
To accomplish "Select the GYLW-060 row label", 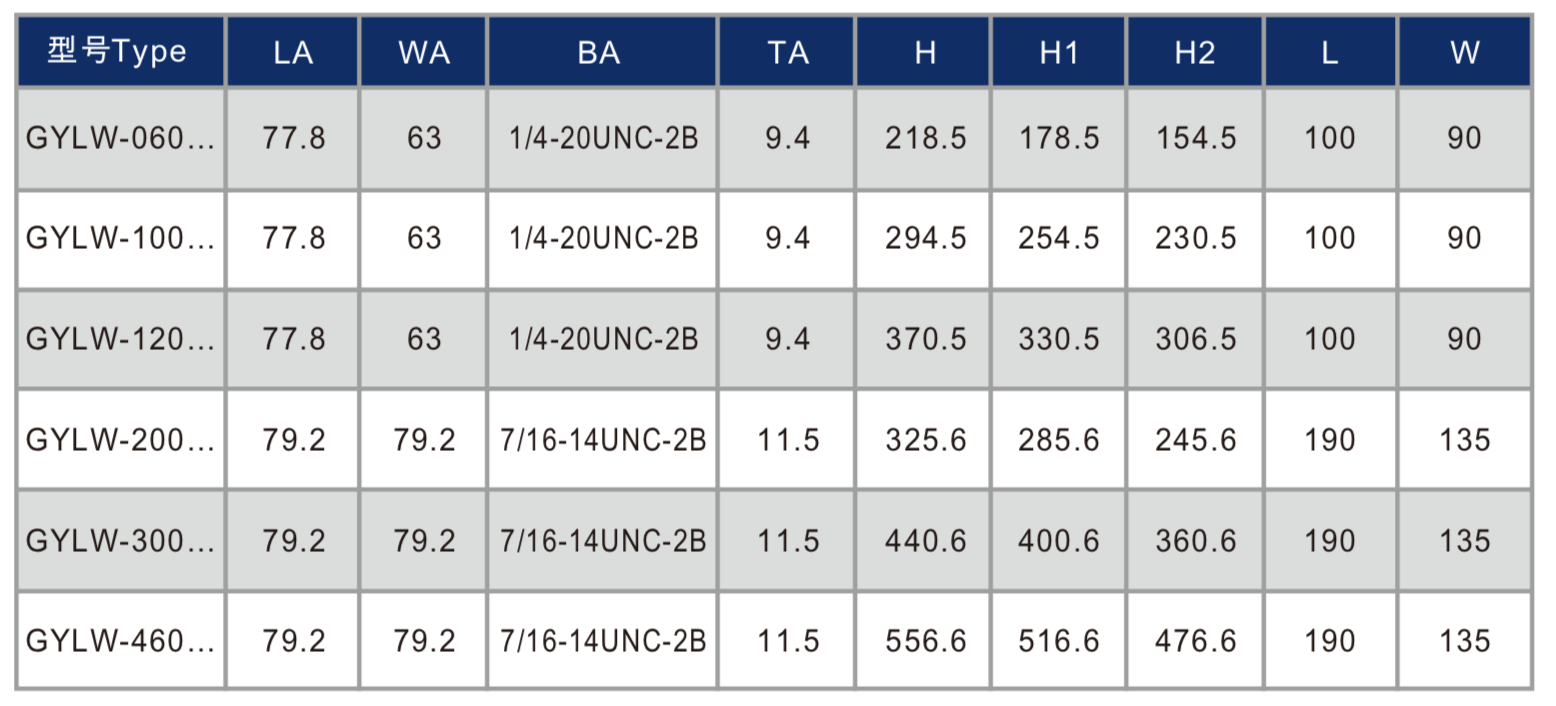I will (x=120, y=138).
